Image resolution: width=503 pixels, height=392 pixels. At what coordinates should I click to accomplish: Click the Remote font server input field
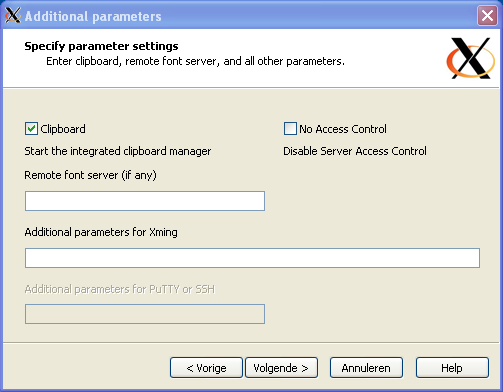pyautogui.click(x=145, y=201)
